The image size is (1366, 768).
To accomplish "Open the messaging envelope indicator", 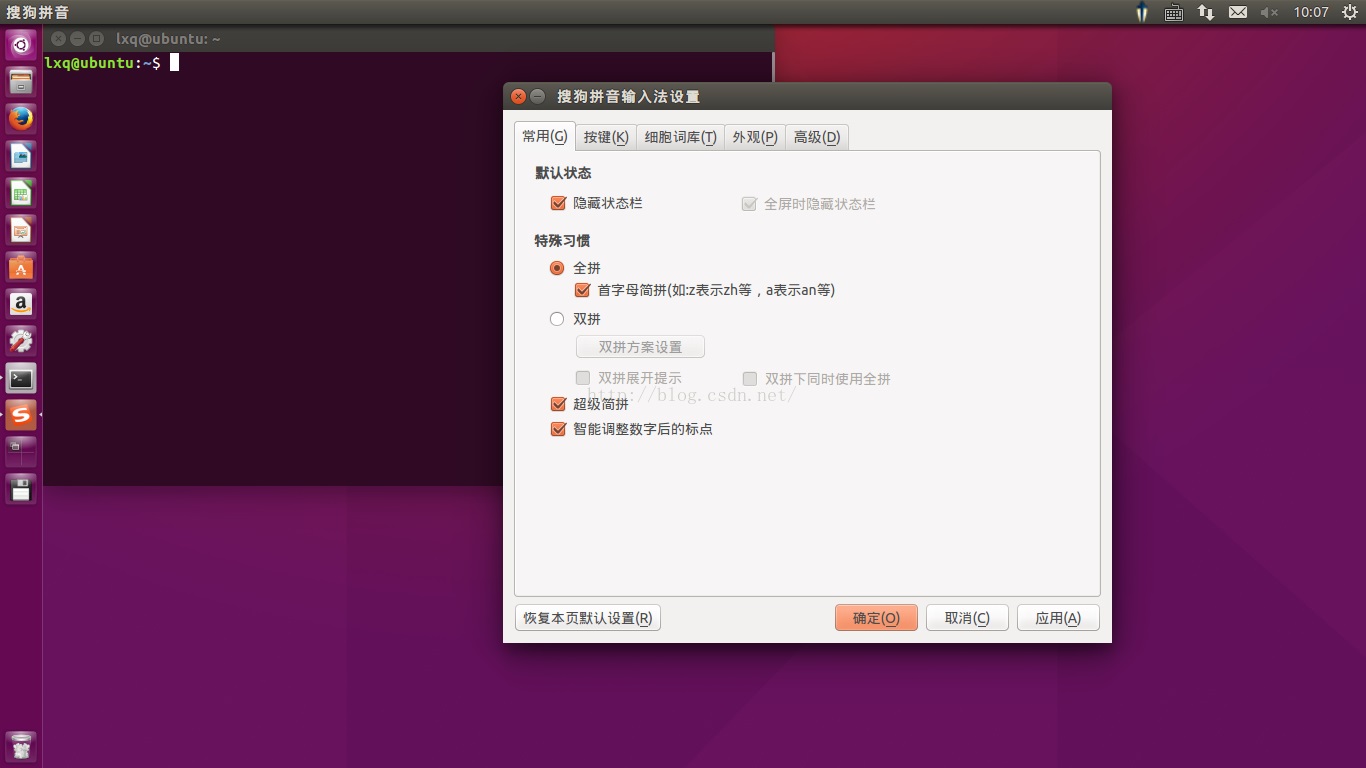I will point(1238,12).
